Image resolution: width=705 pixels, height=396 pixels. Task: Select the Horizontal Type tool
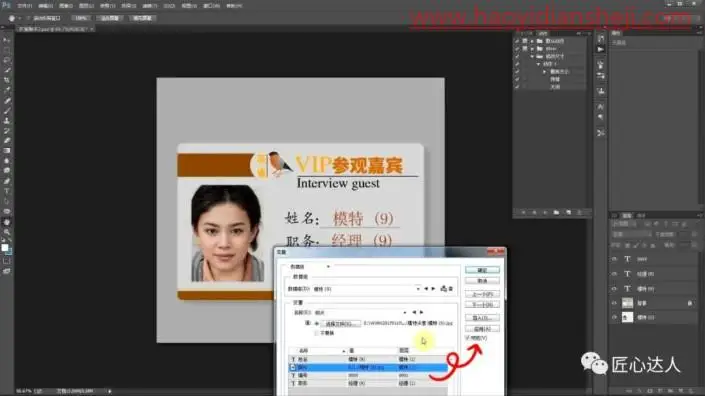coord(7,191)
